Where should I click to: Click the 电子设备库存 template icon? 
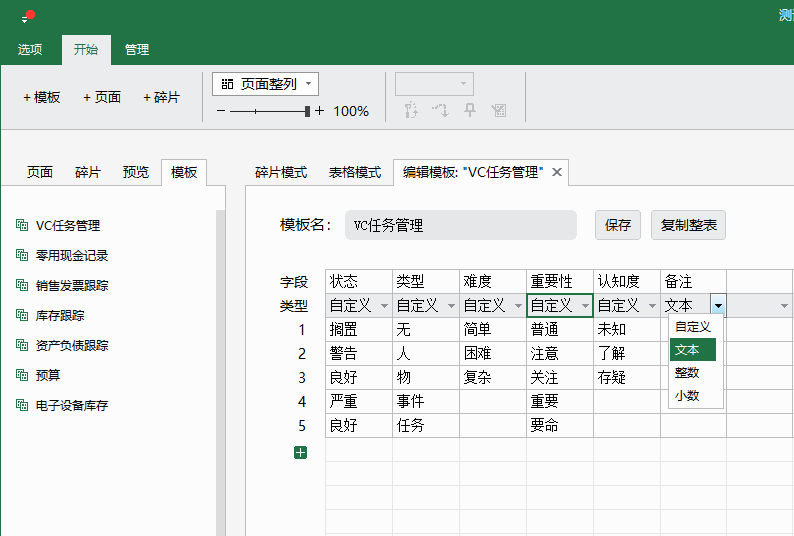(22, 405)
